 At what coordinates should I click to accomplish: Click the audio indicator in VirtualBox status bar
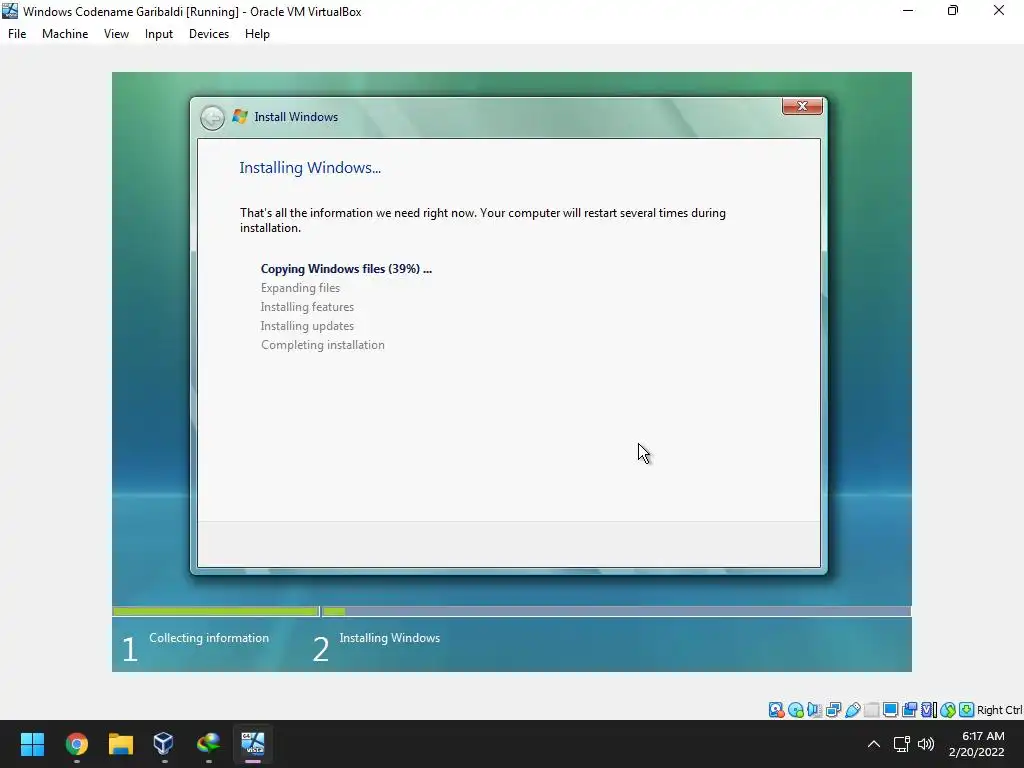pyautogui.click(x=814, y=710)
